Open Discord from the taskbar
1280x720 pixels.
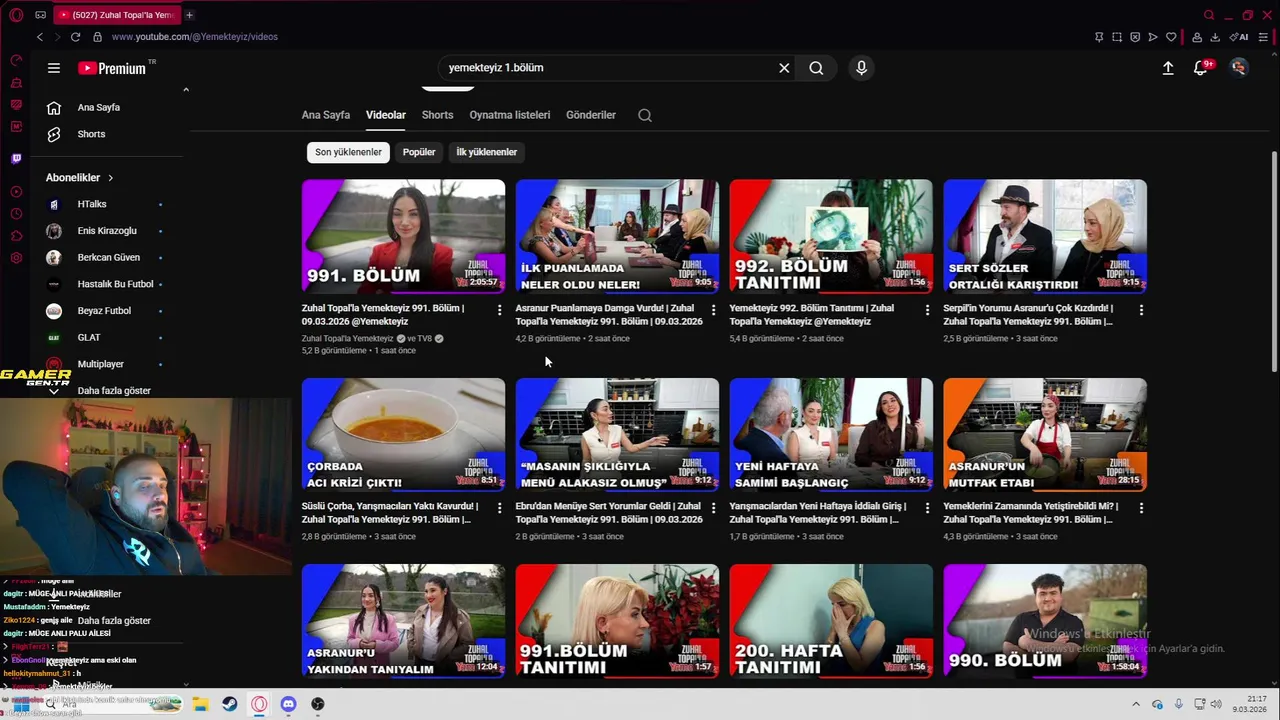(288, 704)
